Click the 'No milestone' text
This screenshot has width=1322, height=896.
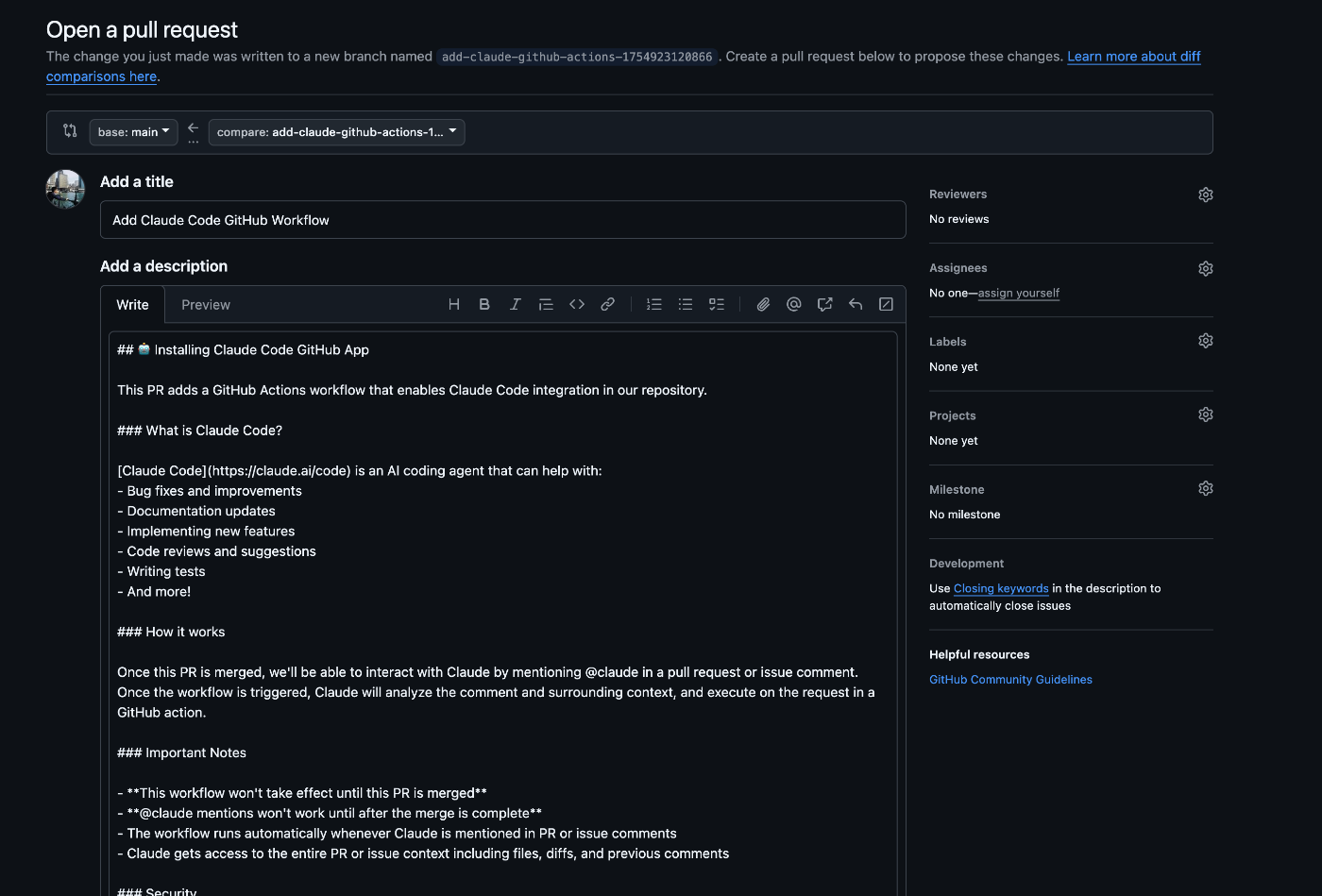pyautogui.click(x=964, y=515)
